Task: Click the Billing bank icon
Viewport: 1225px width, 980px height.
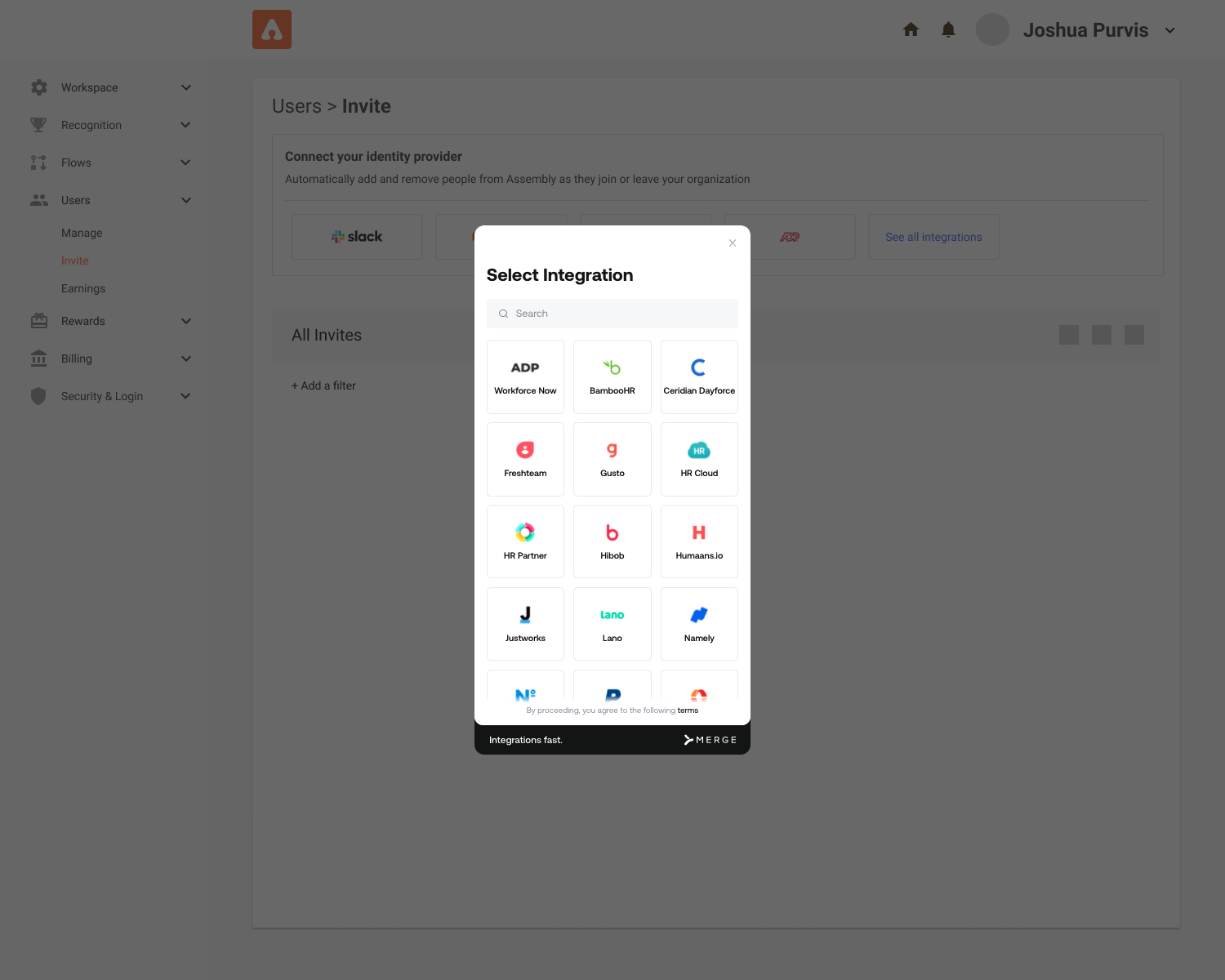Action: (x=38, y=359)
